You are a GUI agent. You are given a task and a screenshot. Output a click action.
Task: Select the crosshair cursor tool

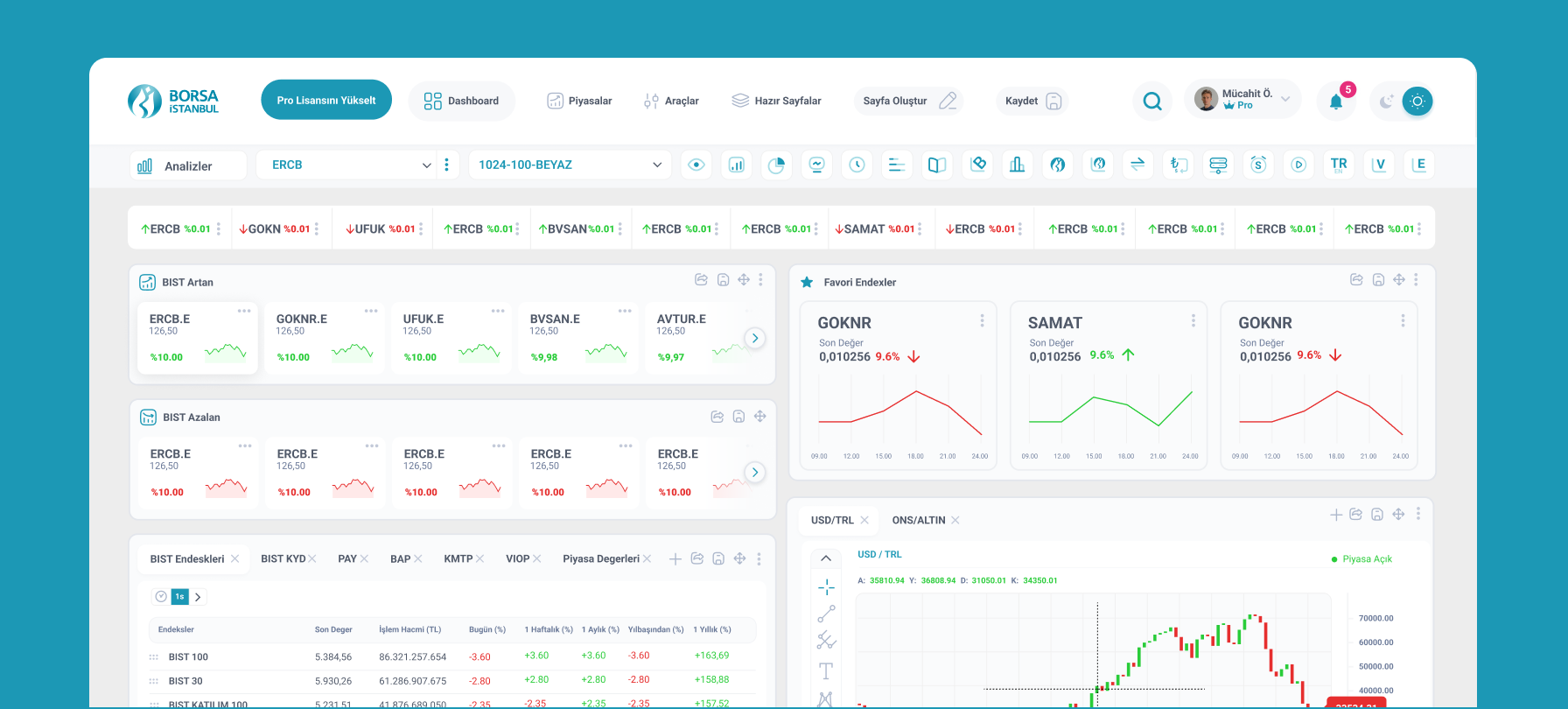click(826, 586)
